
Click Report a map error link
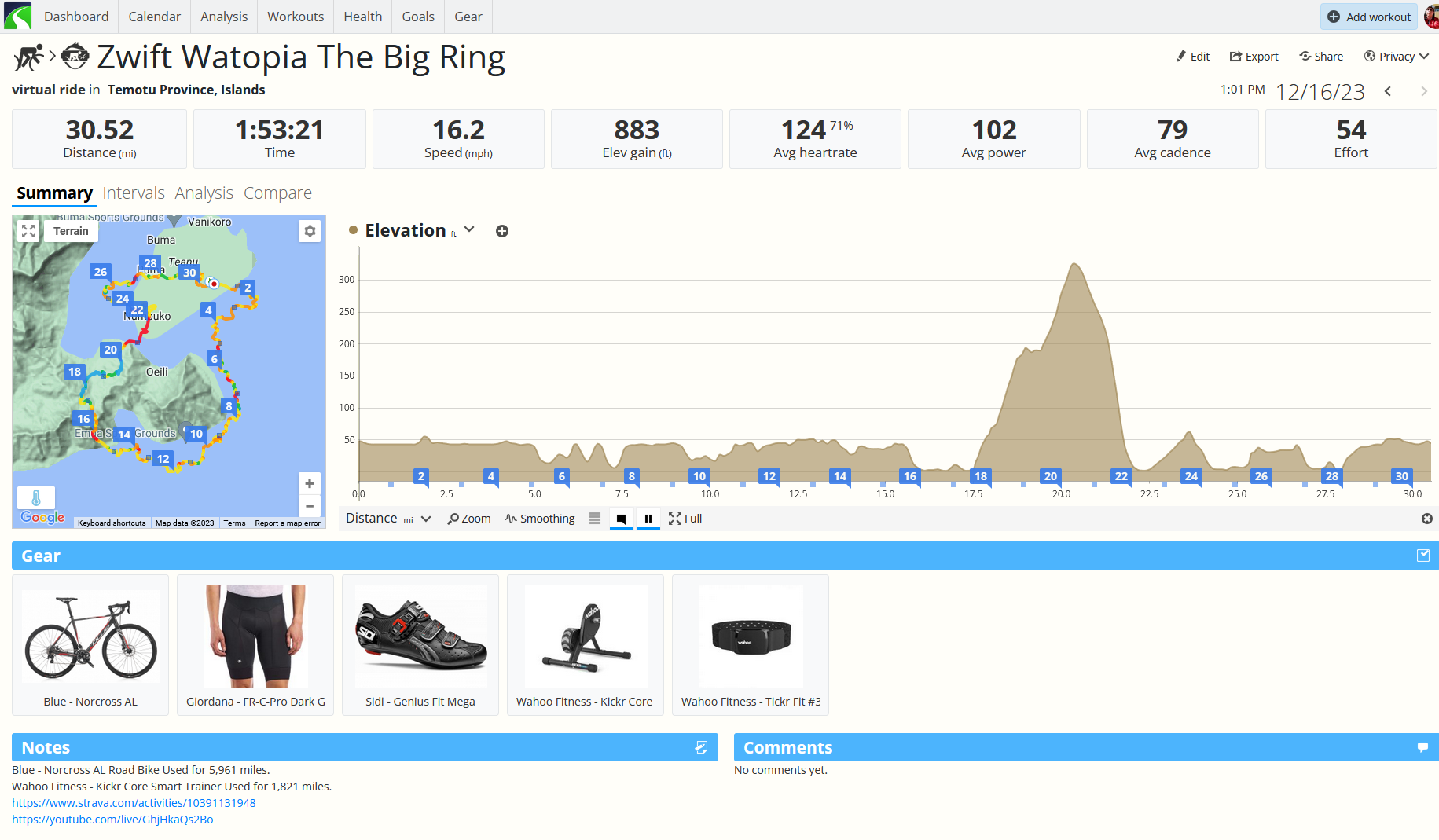point(288,523)
